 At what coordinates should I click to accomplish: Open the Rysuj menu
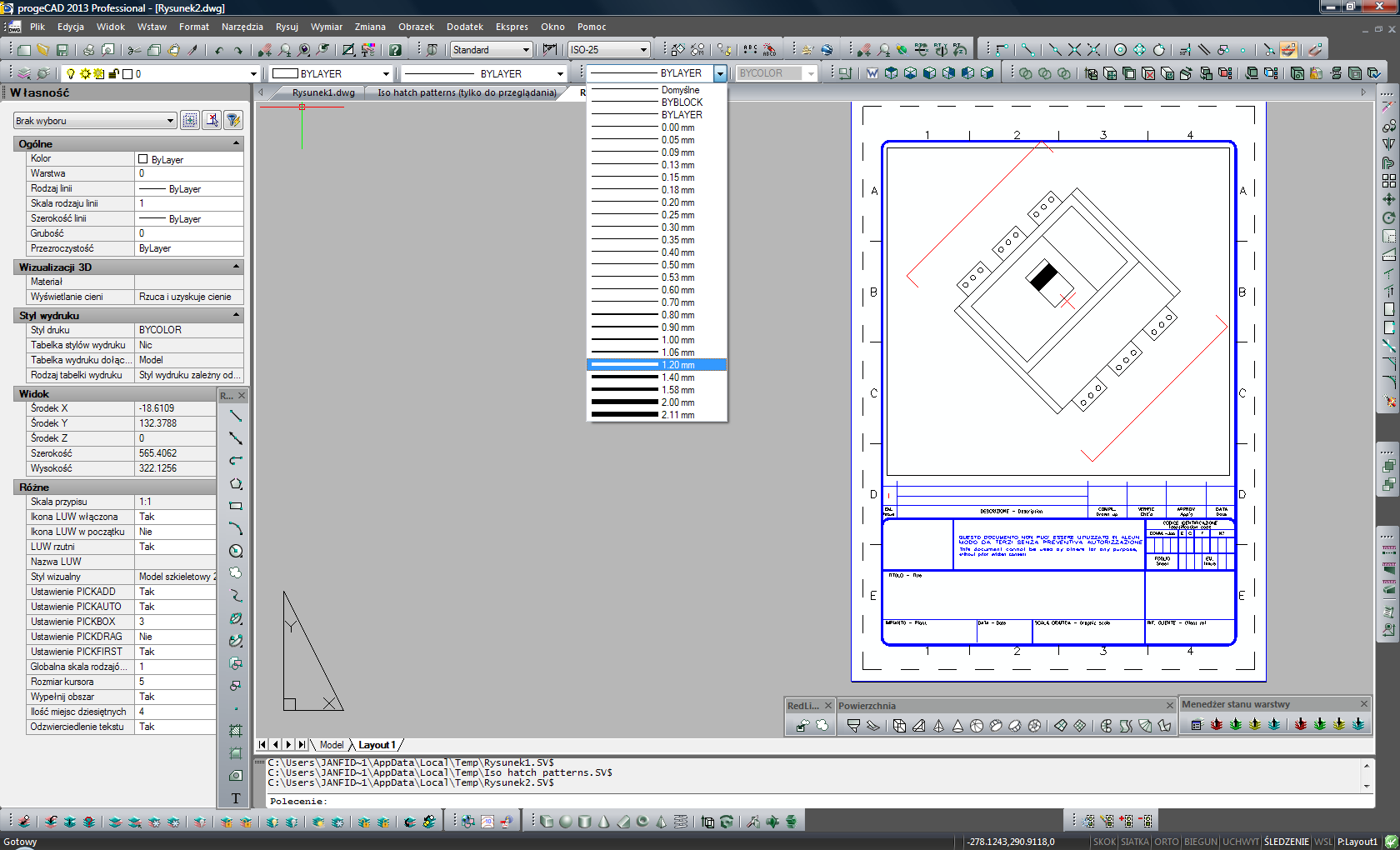pyautogui.click(x=287, y=27)
